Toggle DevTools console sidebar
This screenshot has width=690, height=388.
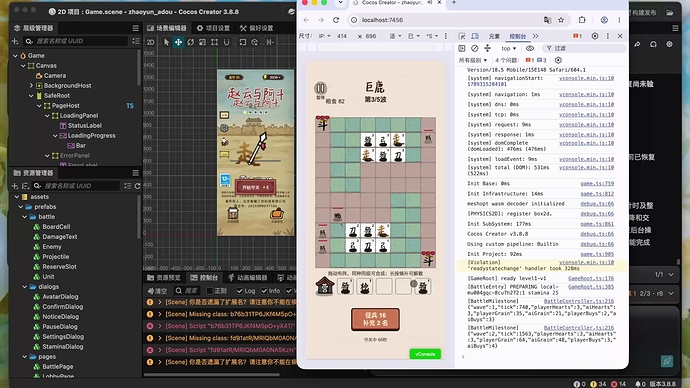pos(462,48)
